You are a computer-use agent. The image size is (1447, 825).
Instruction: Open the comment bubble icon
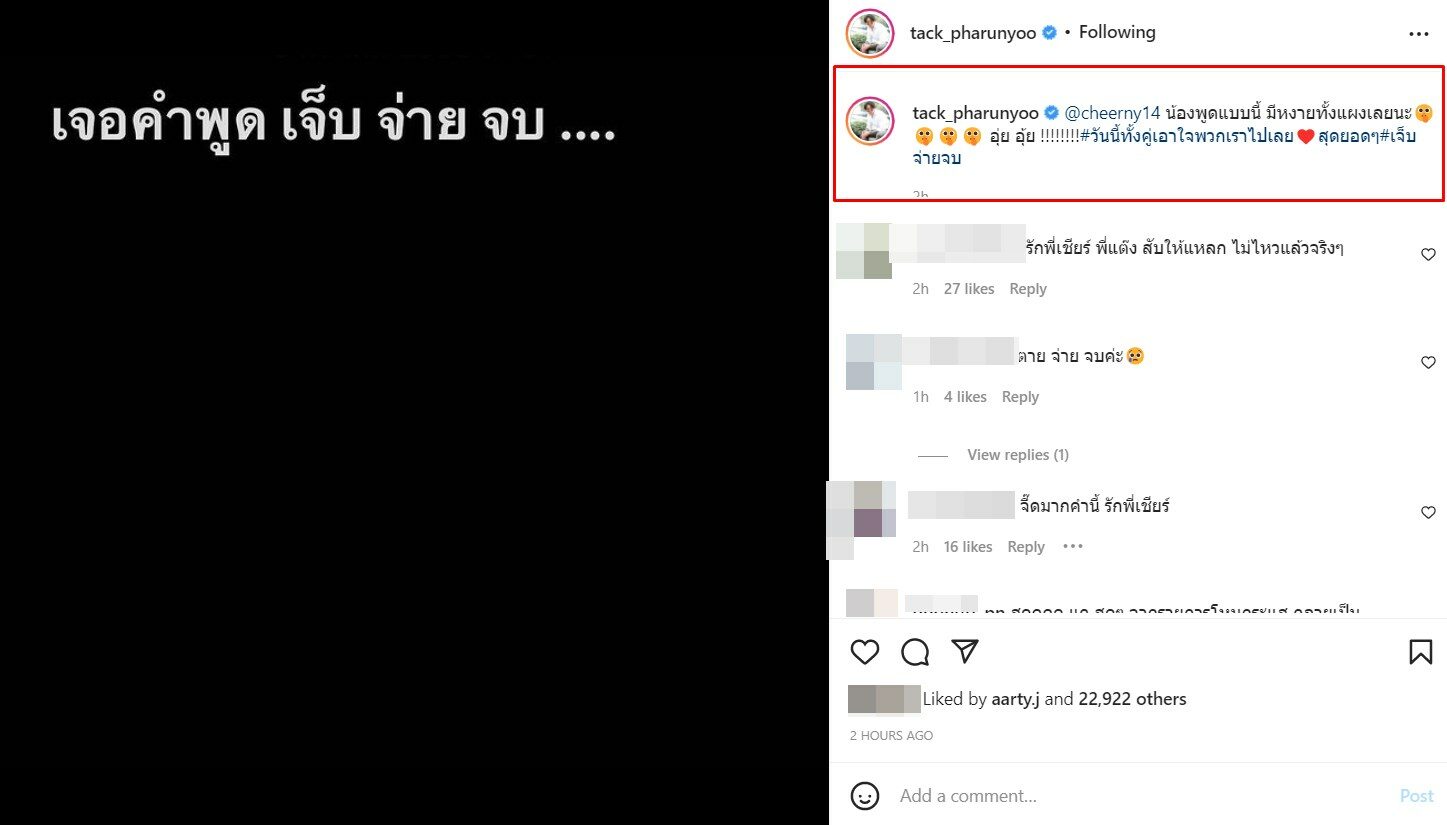[915, 652]
